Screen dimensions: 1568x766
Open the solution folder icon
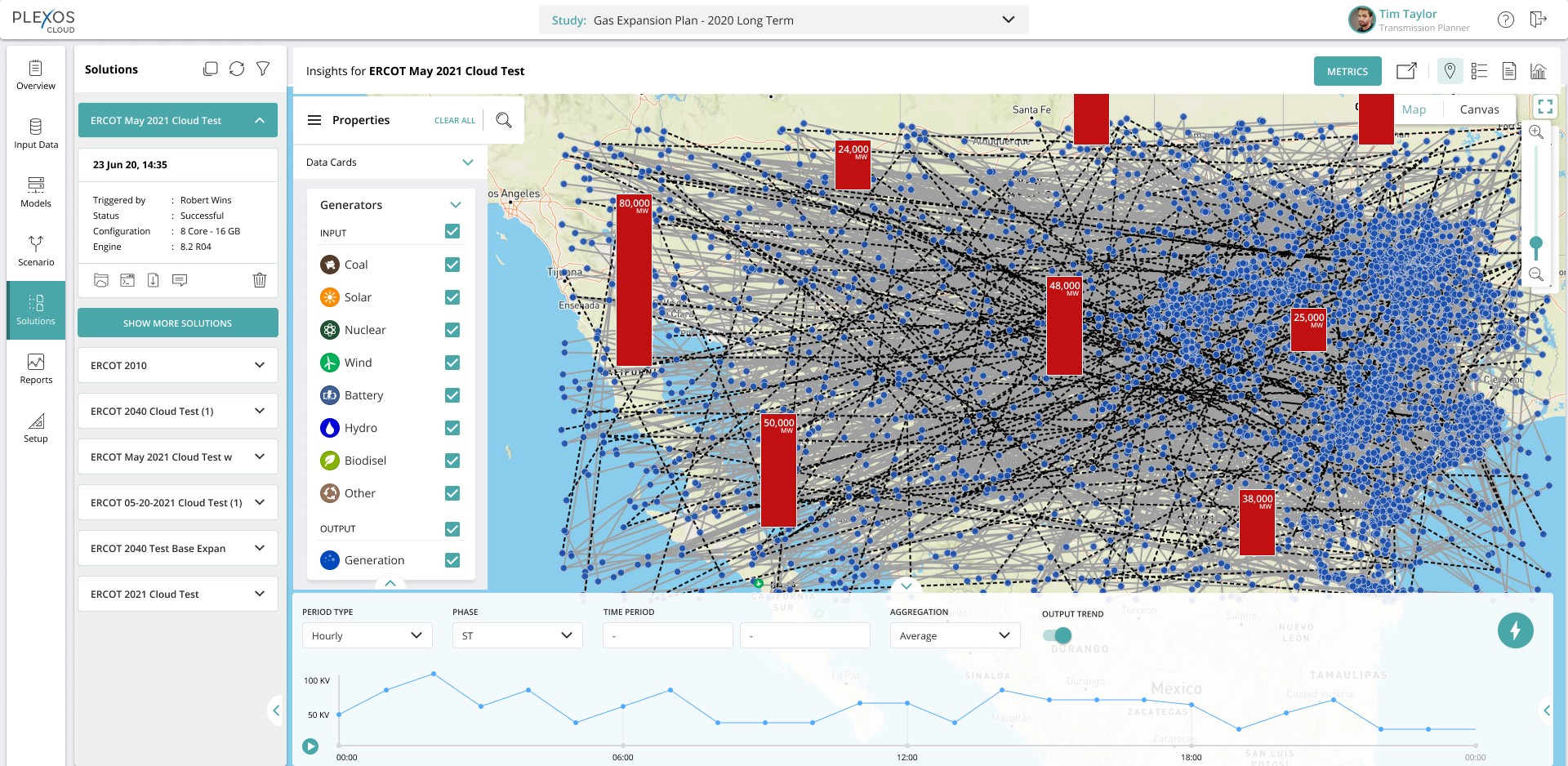click(x=101, y=280)
